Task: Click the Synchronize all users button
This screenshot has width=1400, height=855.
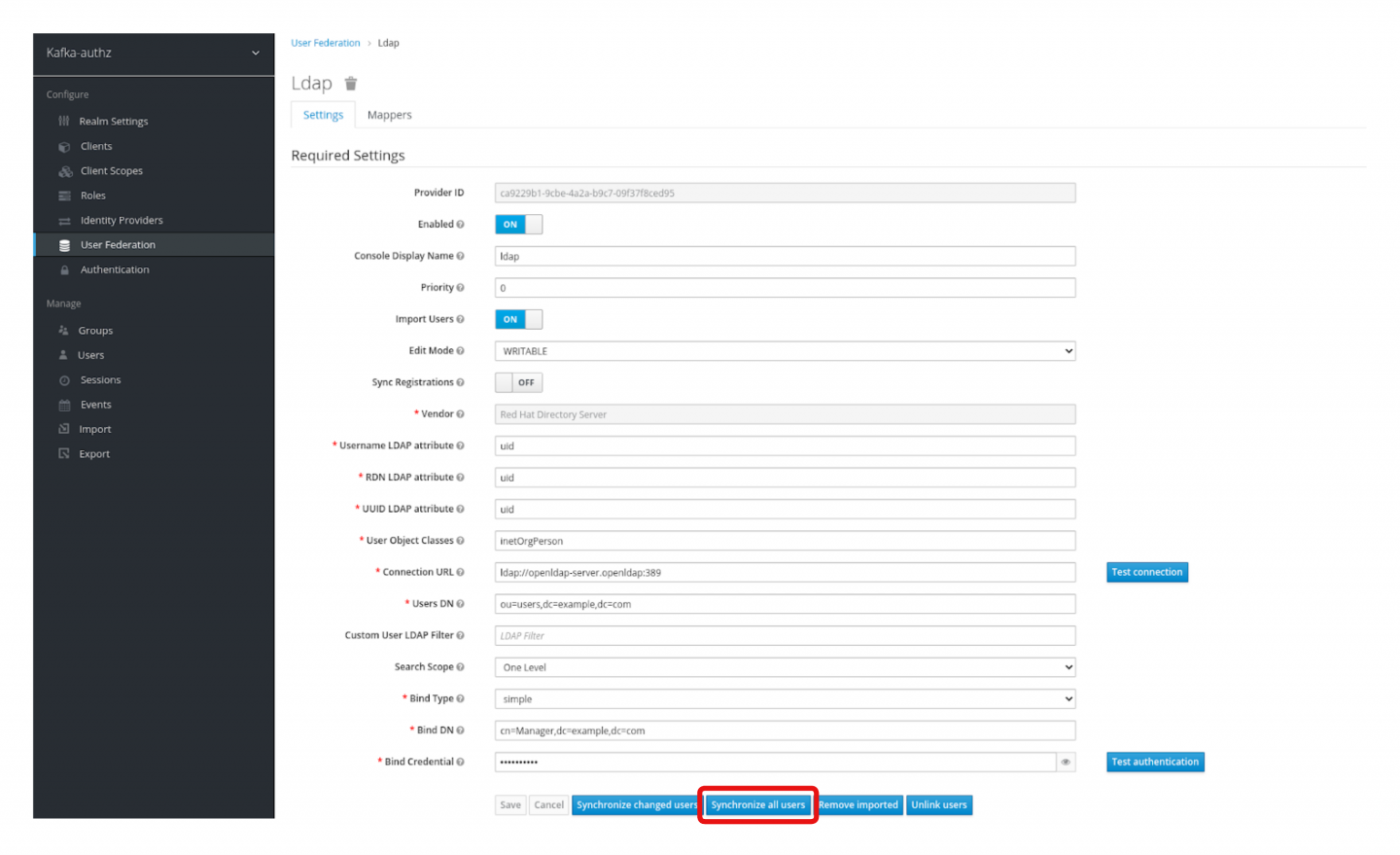Action: (x=757, y=805)
